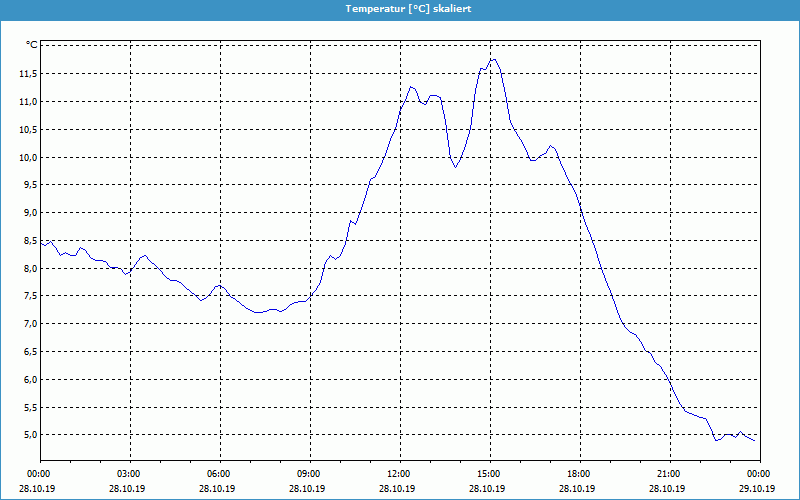Click the 5,0 y-axis tick label
The image size is (800, 500).
(x=27, y=435)
